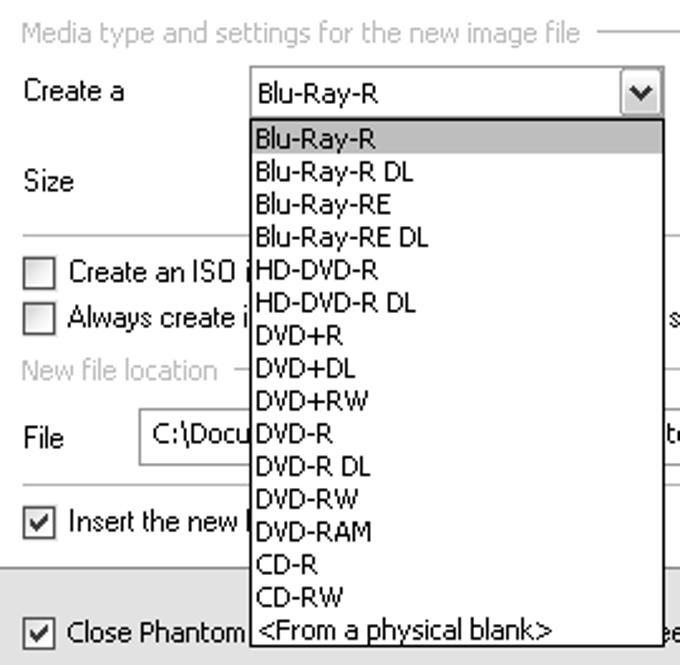
Task: Collapse the Create a dropdown arrow
Action: pos(641,92)
